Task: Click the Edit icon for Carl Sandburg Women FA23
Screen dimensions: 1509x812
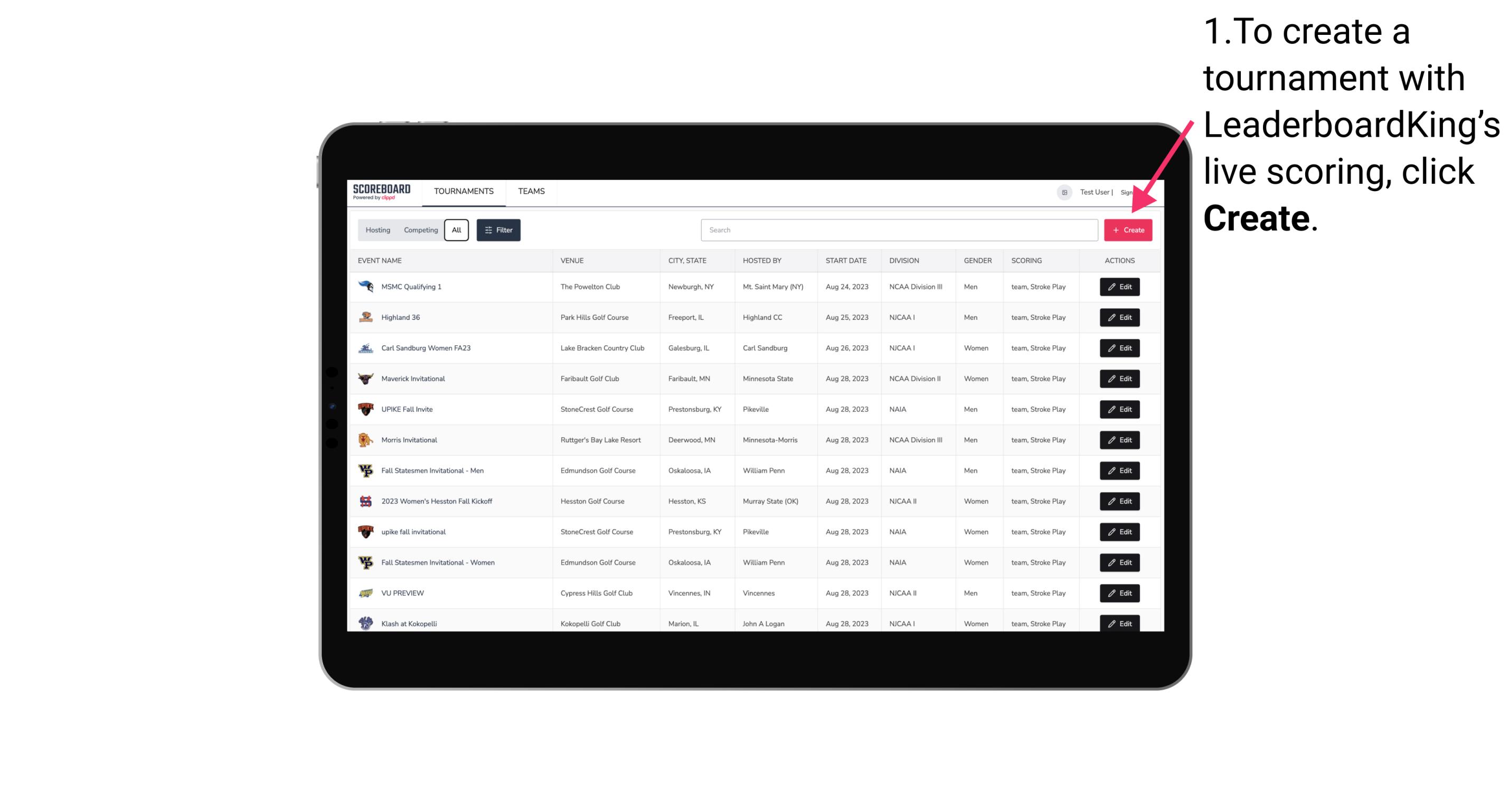Action: pos(1119,348)
